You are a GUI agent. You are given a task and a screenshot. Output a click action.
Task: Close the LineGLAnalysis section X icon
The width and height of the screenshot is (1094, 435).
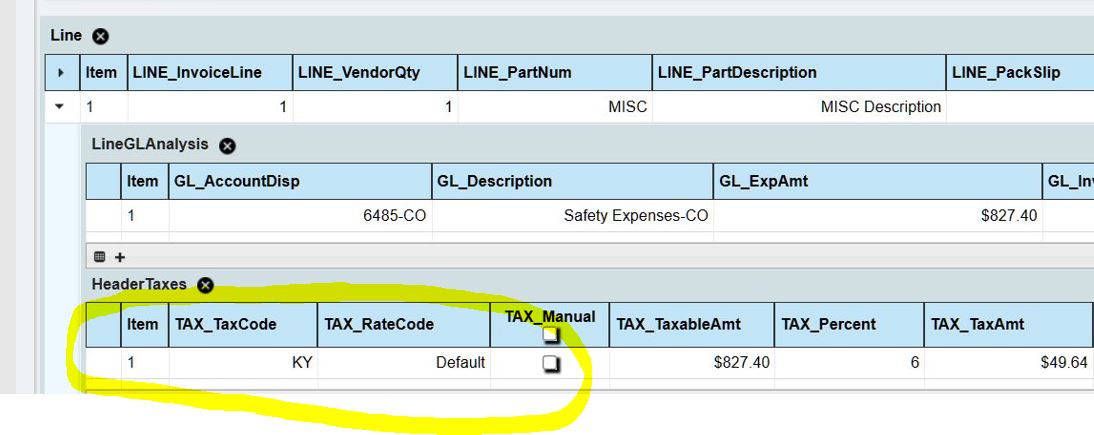227,146
